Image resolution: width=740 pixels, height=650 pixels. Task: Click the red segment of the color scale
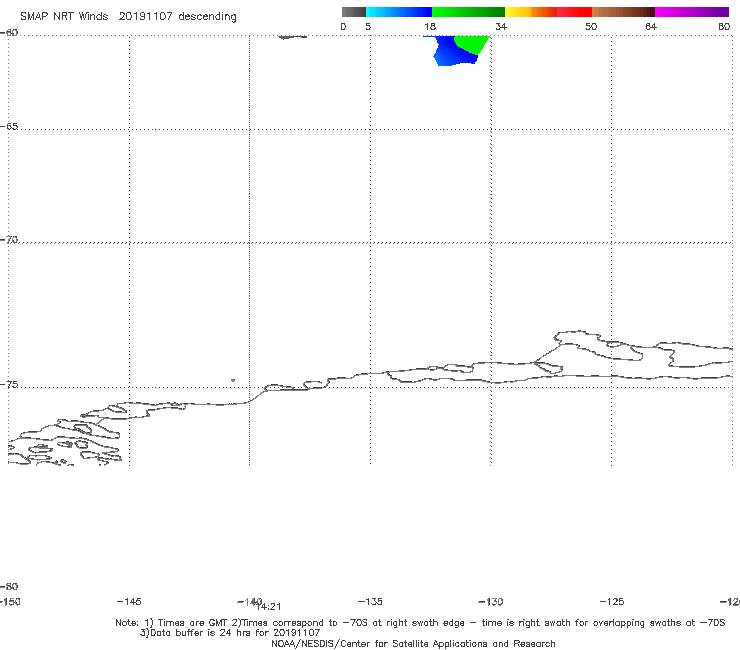pos(574,12)
